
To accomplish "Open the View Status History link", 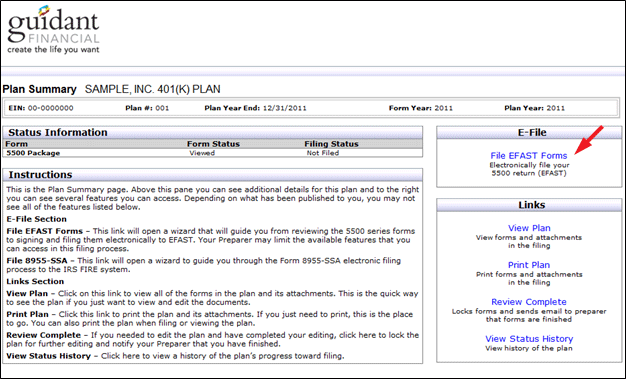I will coord(529,339).
